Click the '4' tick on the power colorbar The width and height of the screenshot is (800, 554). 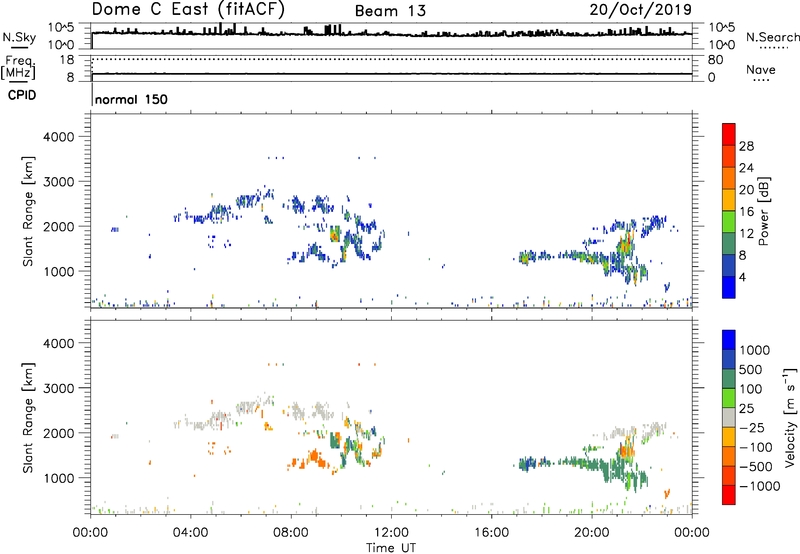pyautogui.click(x=742, y=277)
